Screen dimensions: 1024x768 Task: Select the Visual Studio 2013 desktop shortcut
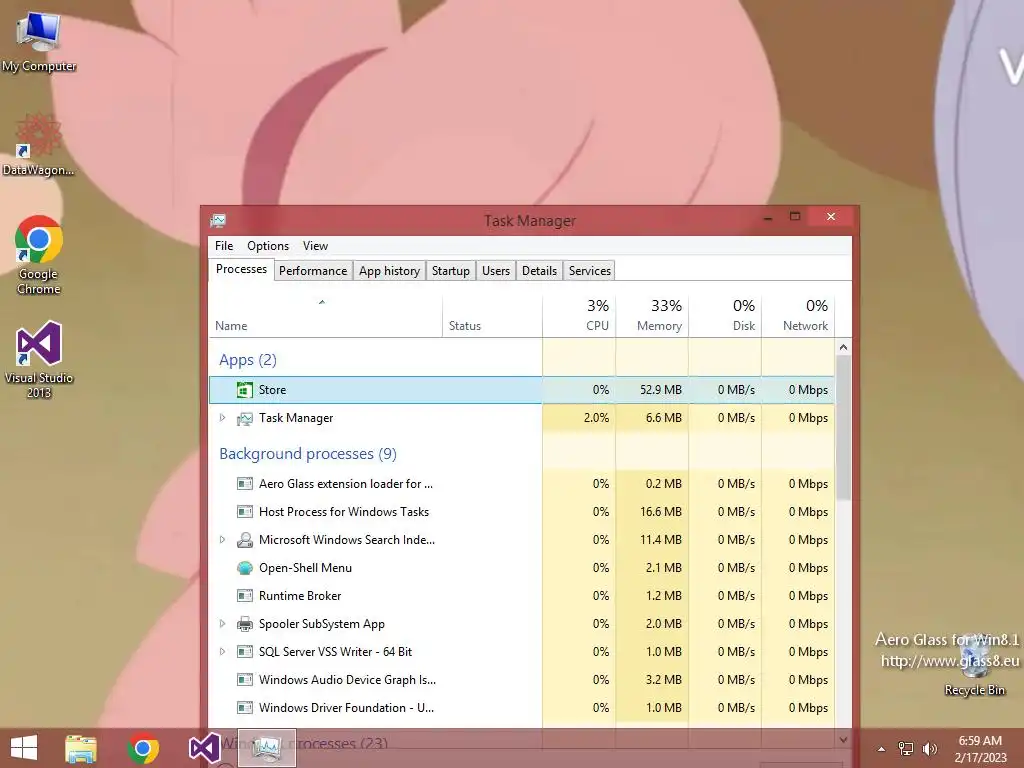pos(39,359)
